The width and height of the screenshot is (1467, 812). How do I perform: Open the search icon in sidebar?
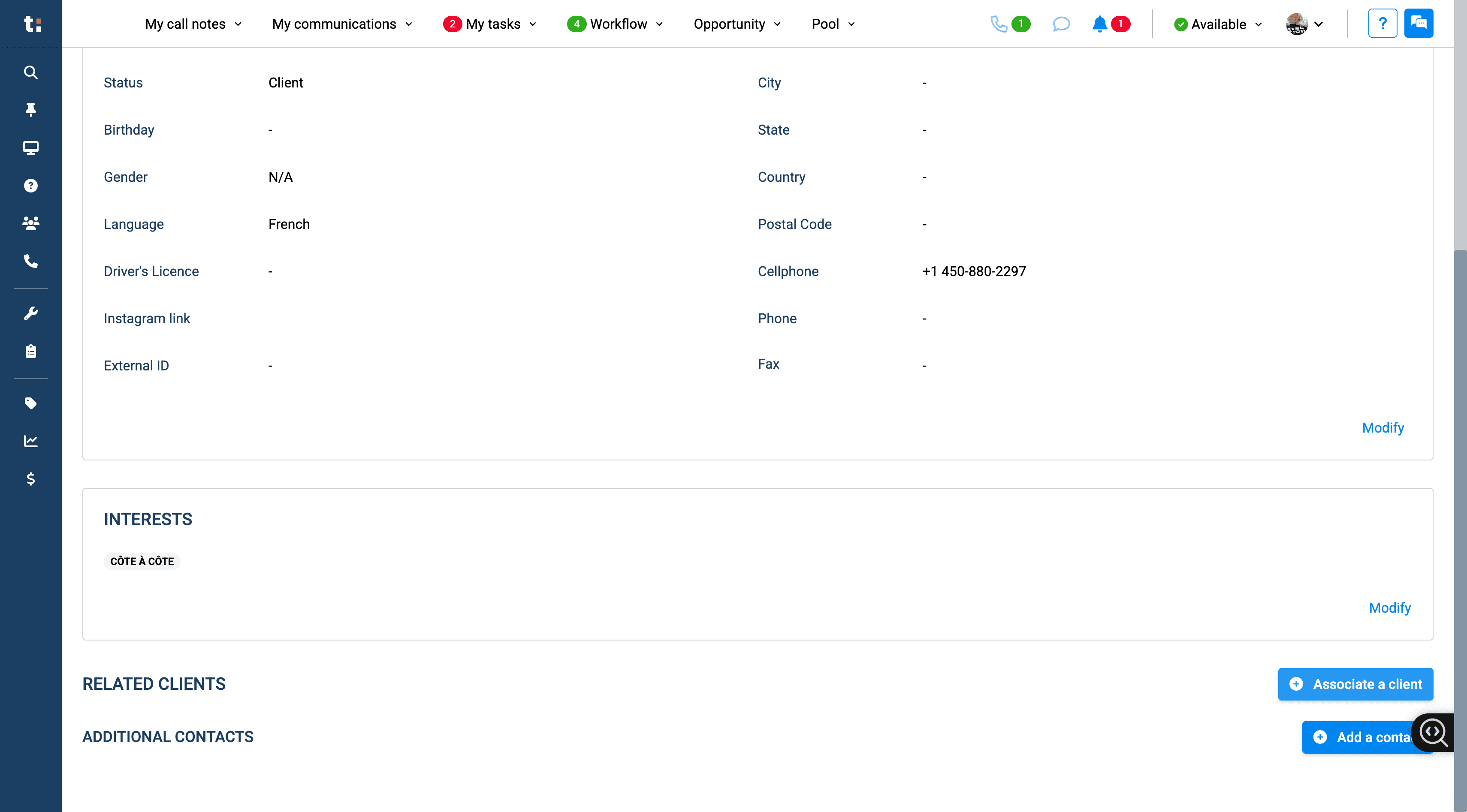point(31,72)
